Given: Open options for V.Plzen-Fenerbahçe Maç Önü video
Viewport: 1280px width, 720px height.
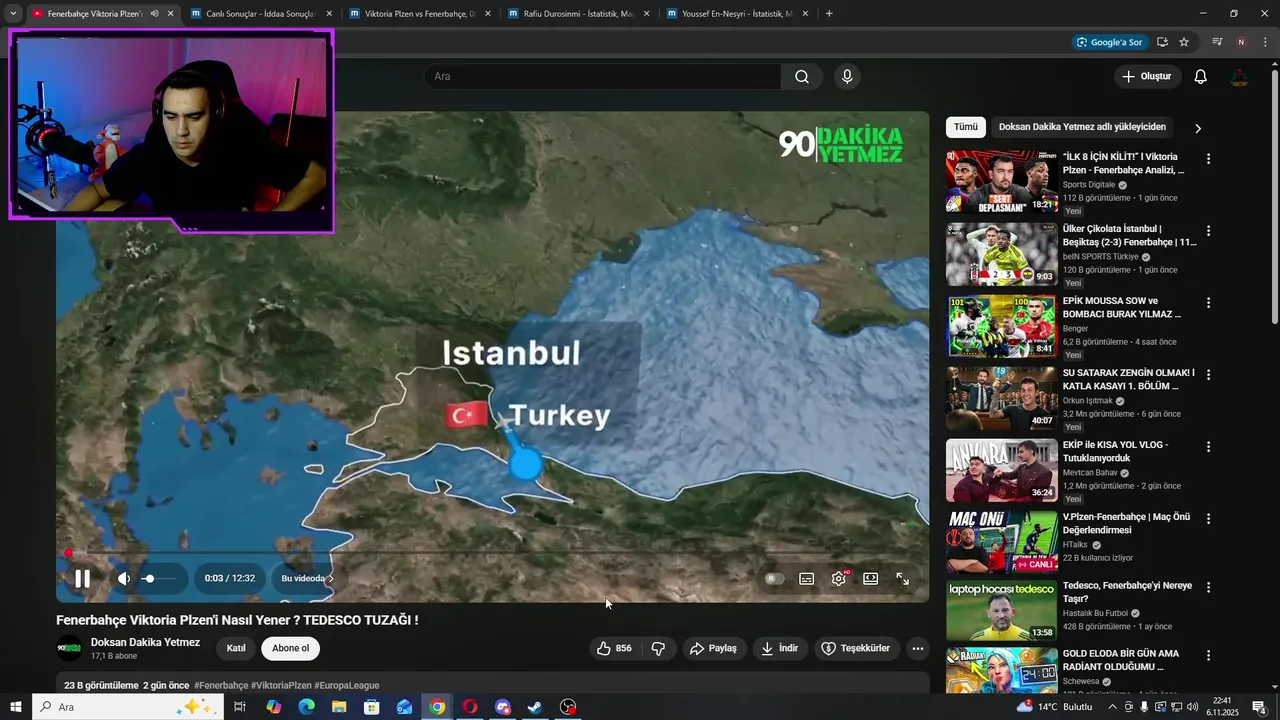Looking at the screenshot, I should pos(1208,519).
